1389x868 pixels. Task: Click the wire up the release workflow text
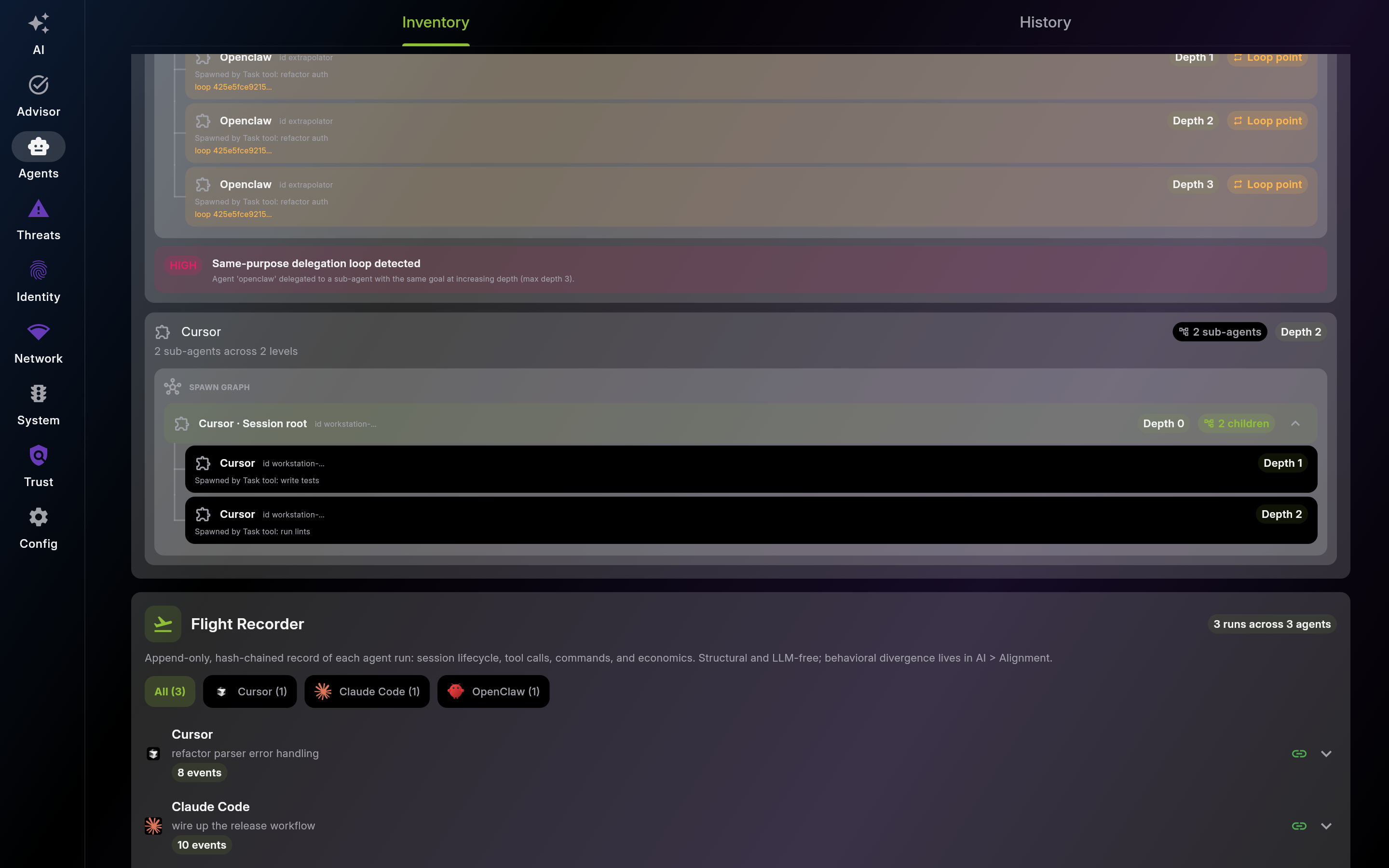coord(244,826)
